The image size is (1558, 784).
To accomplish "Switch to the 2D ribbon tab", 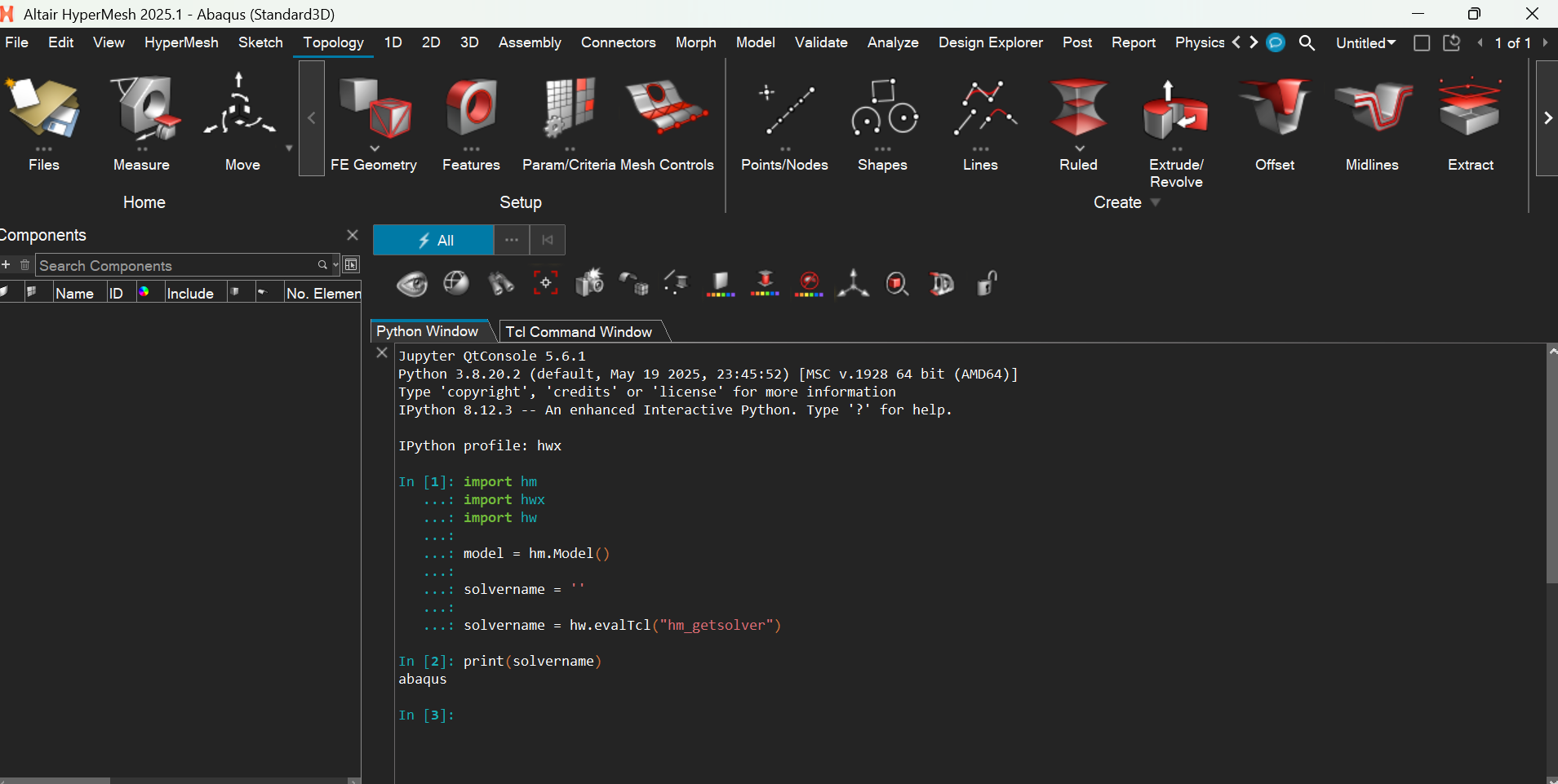I will point(431,42).
